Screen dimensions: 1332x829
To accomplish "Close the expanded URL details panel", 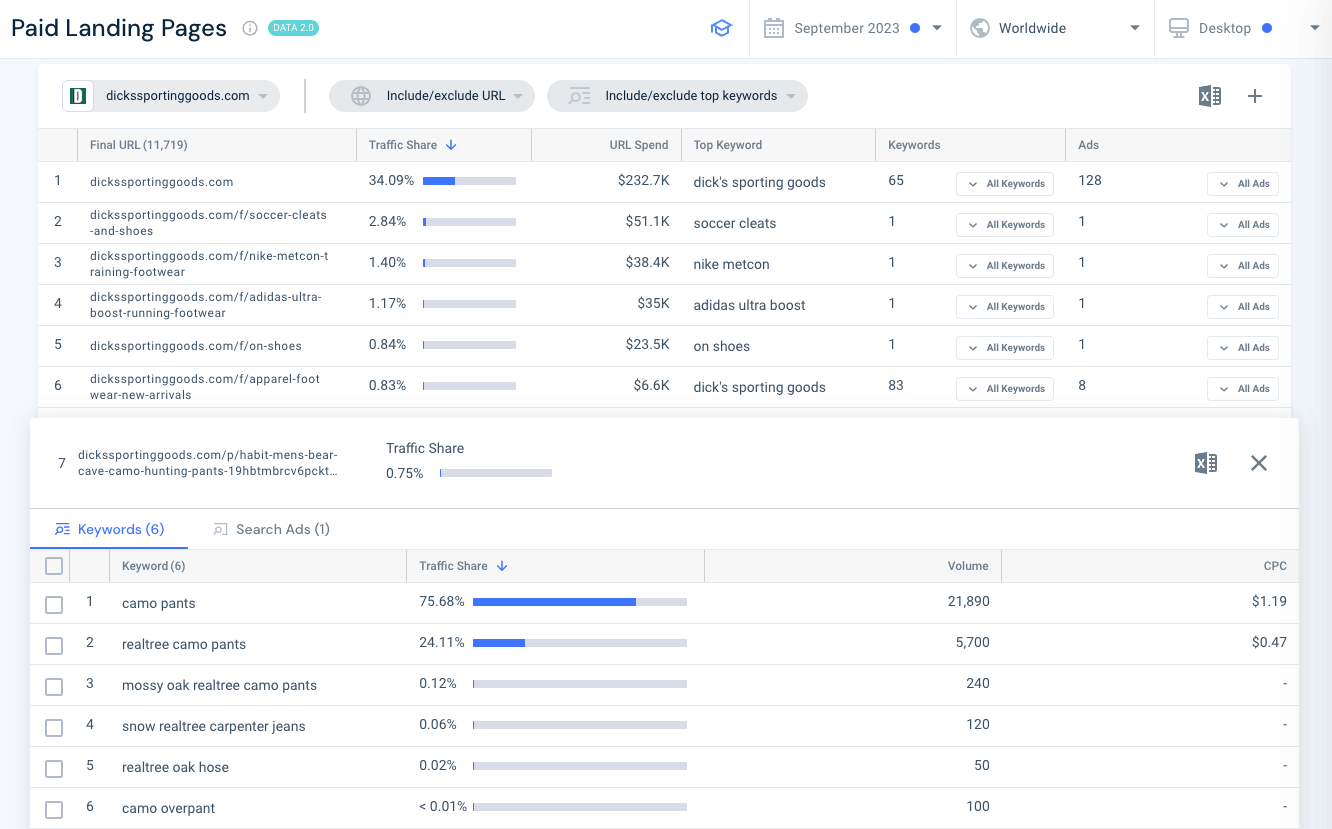I will (x=1258, y=463).
